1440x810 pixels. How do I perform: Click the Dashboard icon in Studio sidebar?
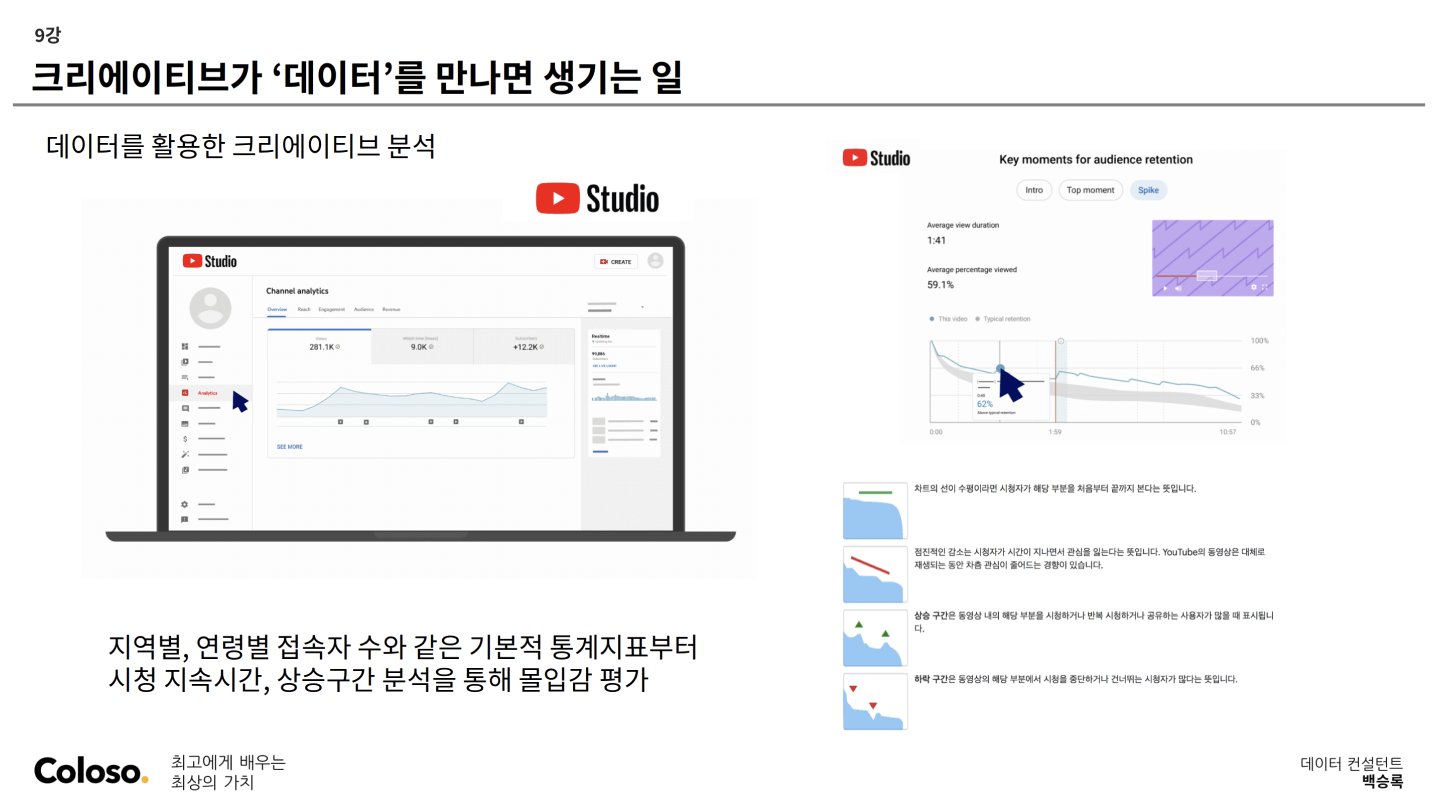click(x=184, y=346)
